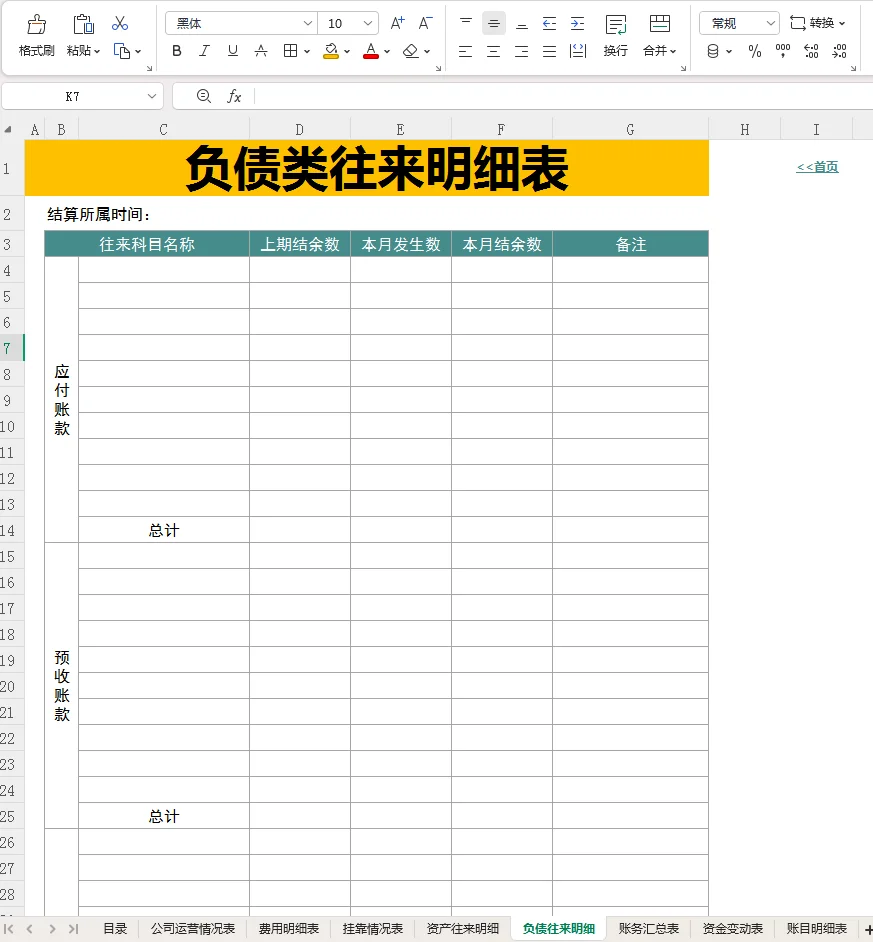Image resolution: width=873 pixels, height=942 pixels.
Task: Switch to the 账务汇总表 sheet tab
Action: pos(649,929)
